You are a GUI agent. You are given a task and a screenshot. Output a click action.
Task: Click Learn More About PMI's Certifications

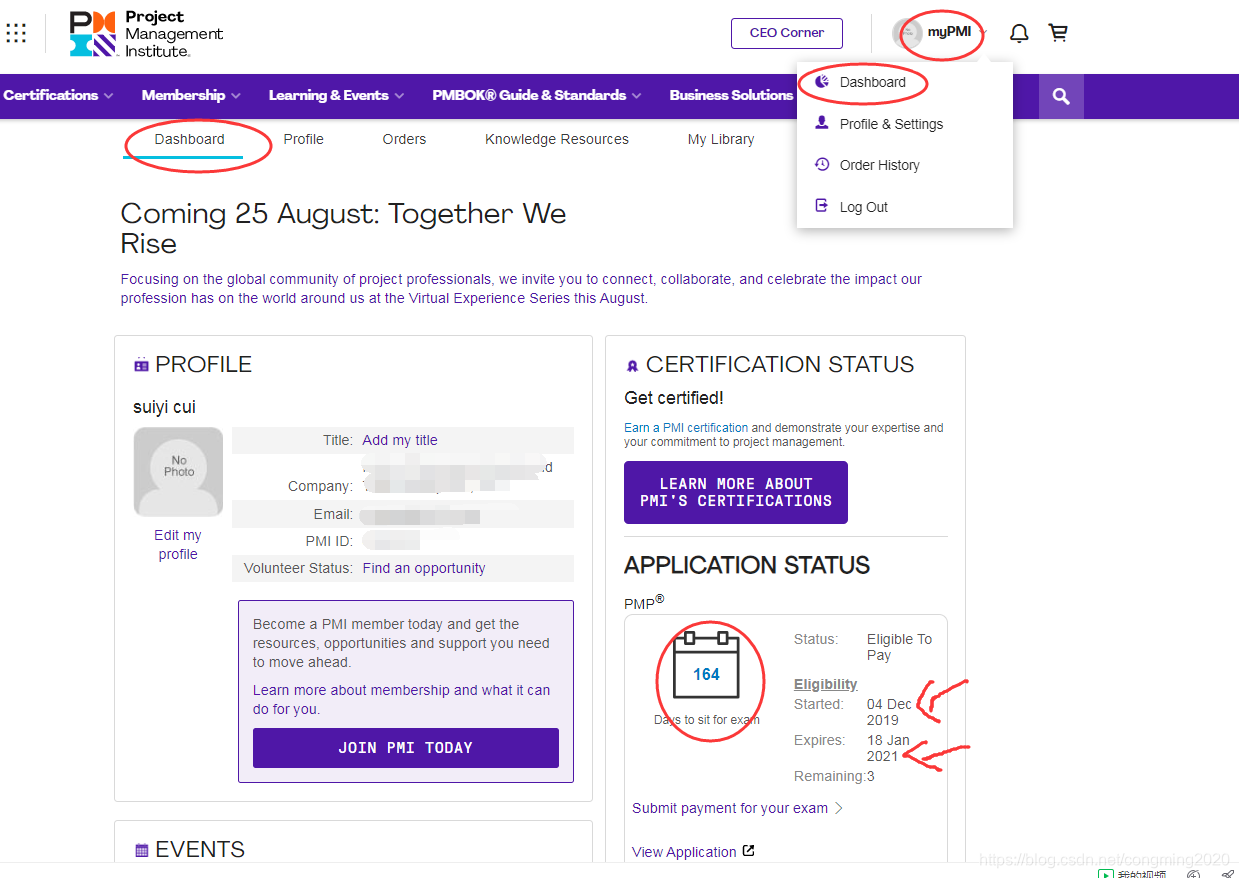[736, 492]
